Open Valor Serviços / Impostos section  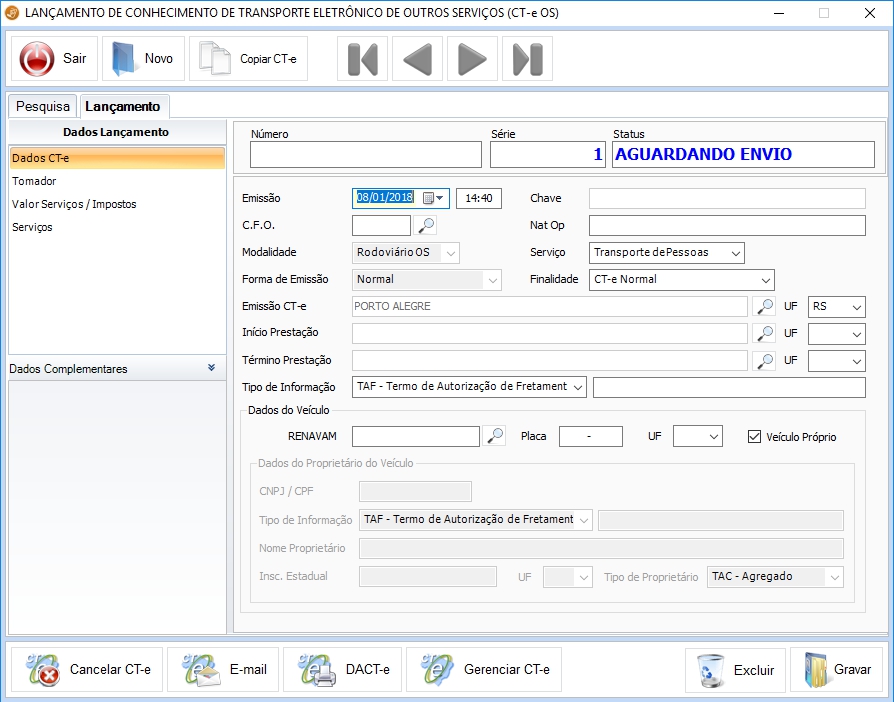[x=117, y=204]
